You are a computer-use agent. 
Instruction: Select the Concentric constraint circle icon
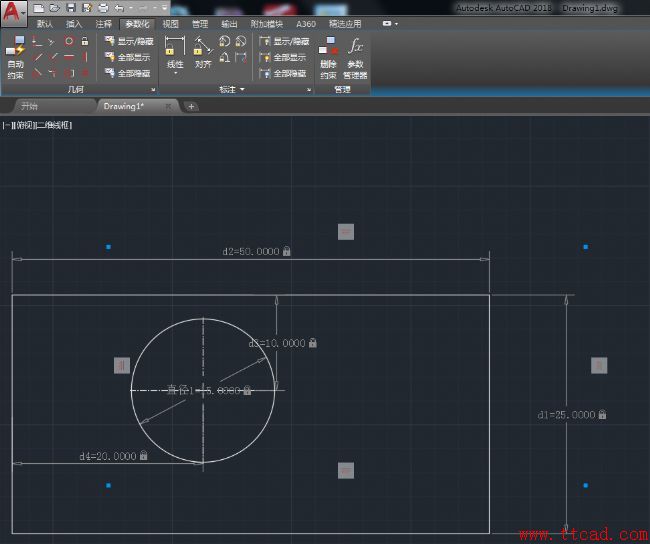69,41
